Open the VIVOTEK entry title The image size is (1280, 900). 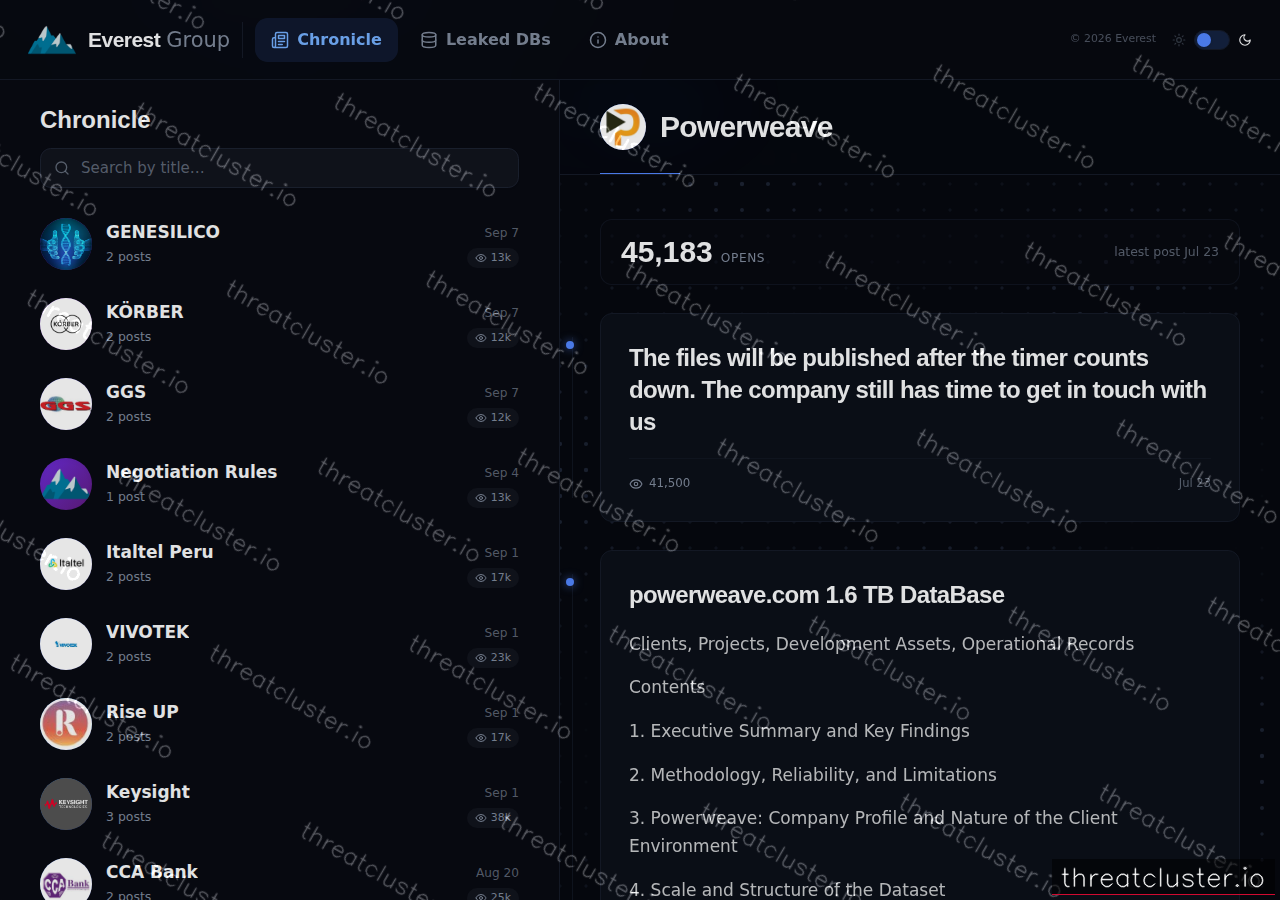pos(148,632)
